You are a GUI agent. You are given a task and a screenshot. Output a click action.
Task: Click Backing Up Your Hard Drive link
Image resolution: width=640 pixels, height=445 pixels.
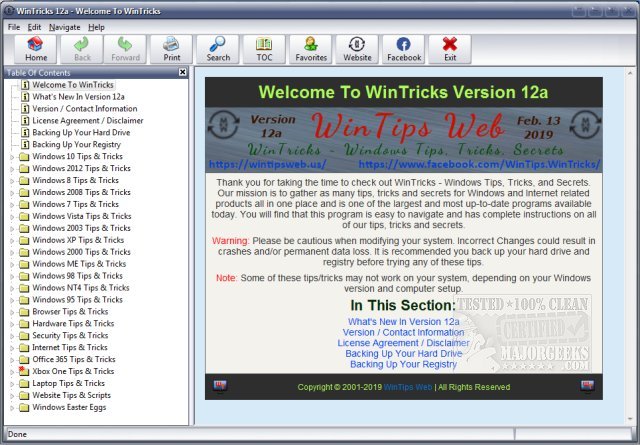tap(403, 354)
